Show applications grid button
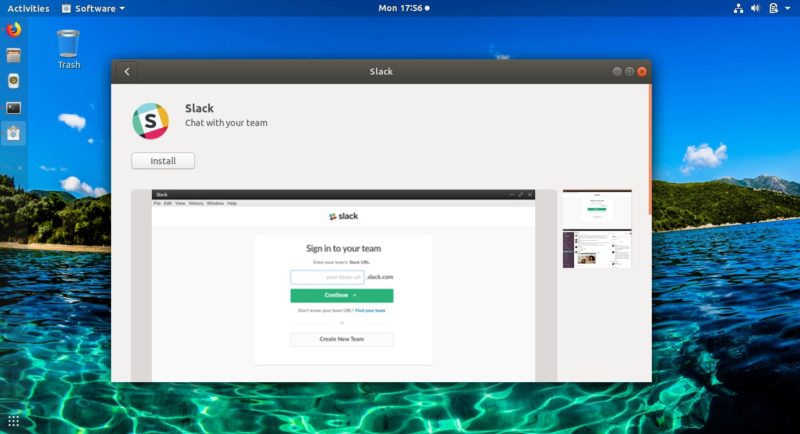The image size is (800, 434). pos(13,421)
